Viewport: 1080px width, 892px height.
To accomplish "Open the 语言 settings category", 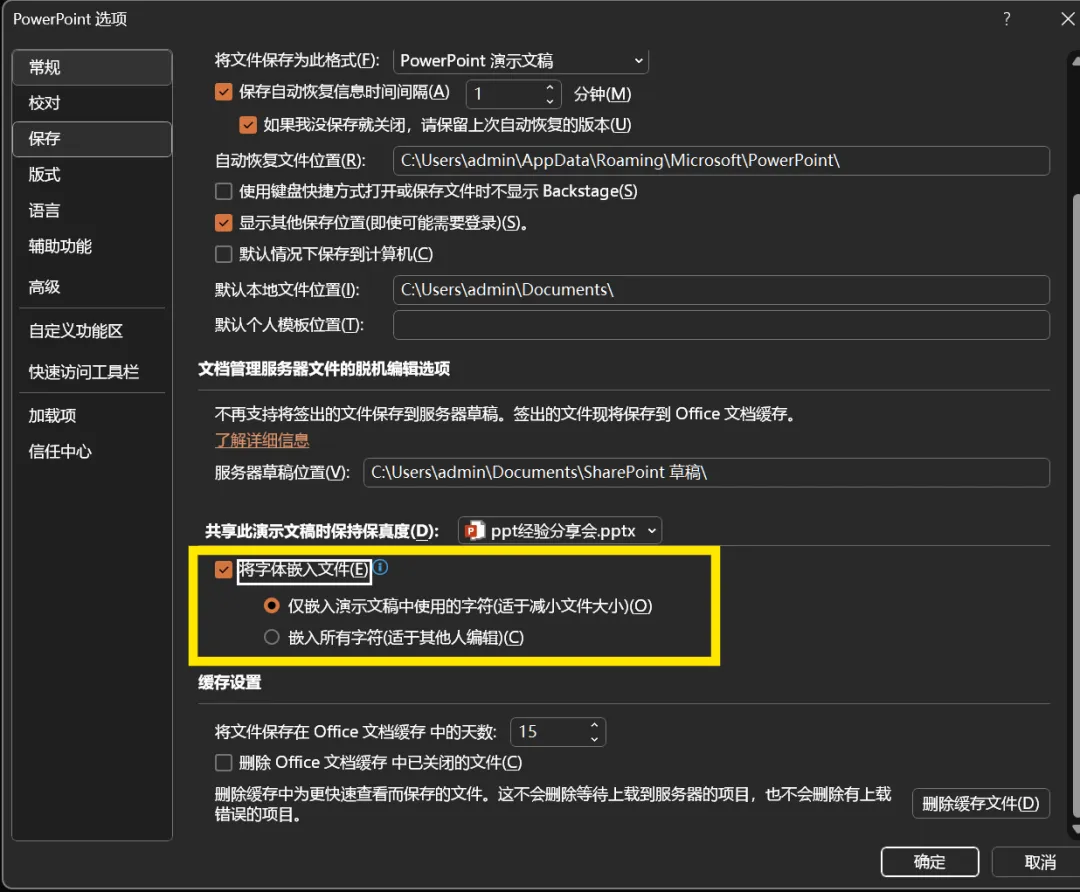I will pos(92,211).
